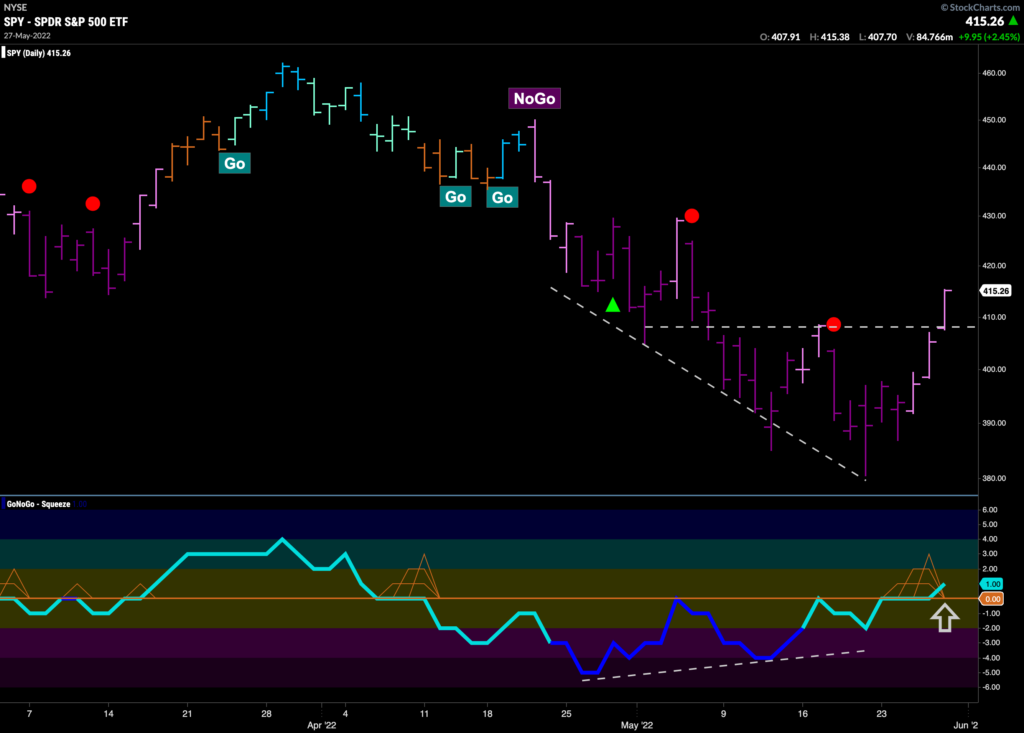This screenshot has width=1024, height=733.
Task: Click the oscillator line peak at 4.00
Action: (282, 540)
